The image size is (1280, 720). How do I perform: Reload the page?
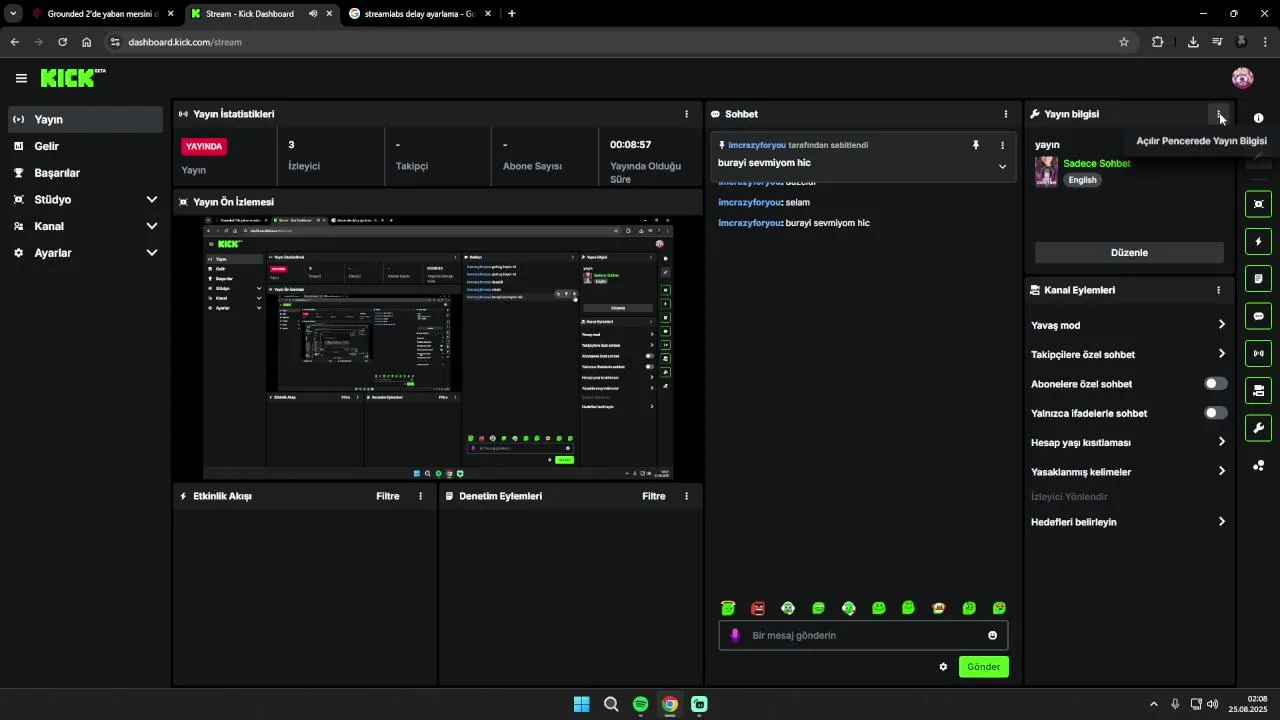pos(62,42)
